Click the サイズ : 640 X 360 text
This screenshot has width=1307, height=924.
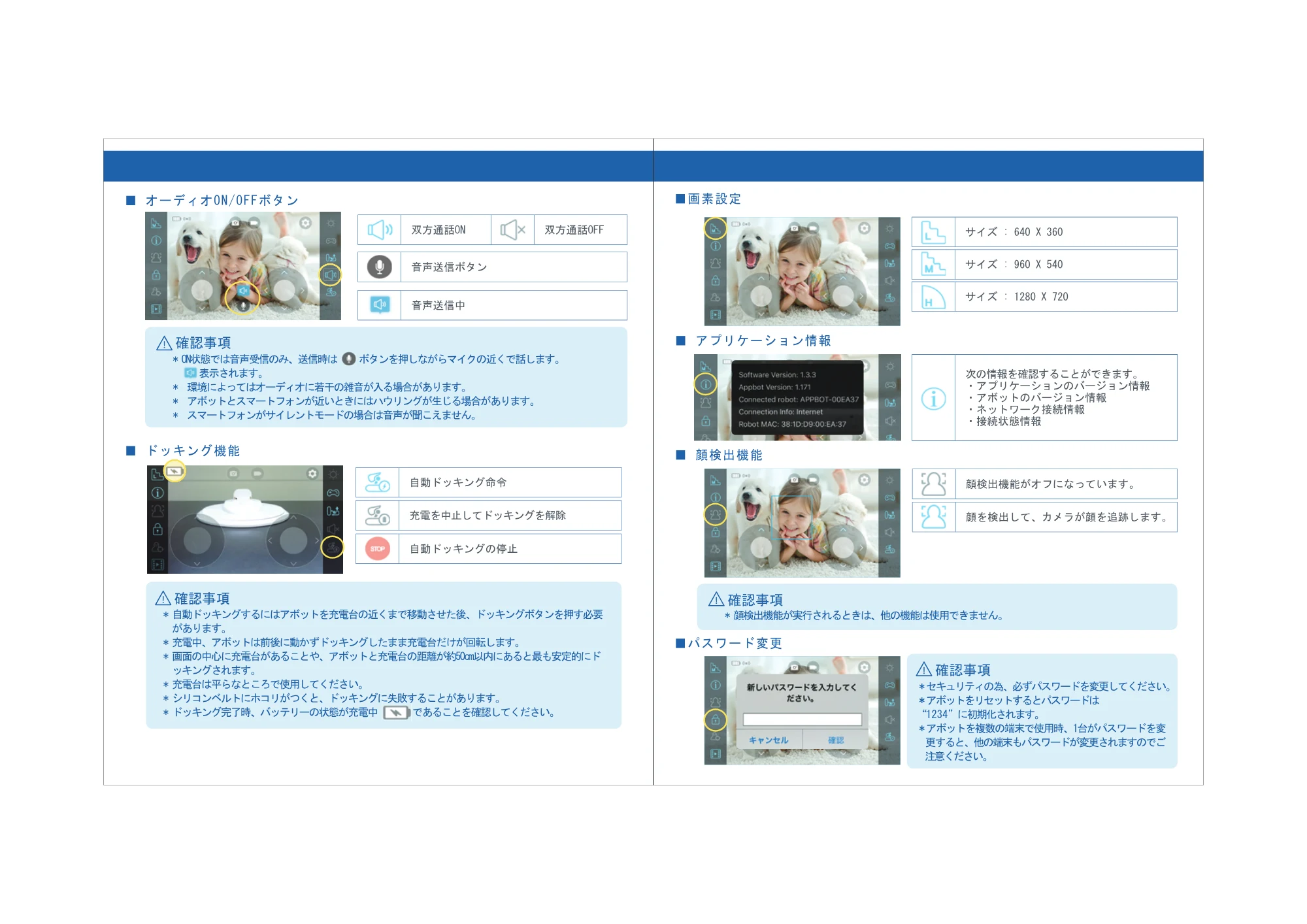pyautogui.click(x=1014, y=232)
